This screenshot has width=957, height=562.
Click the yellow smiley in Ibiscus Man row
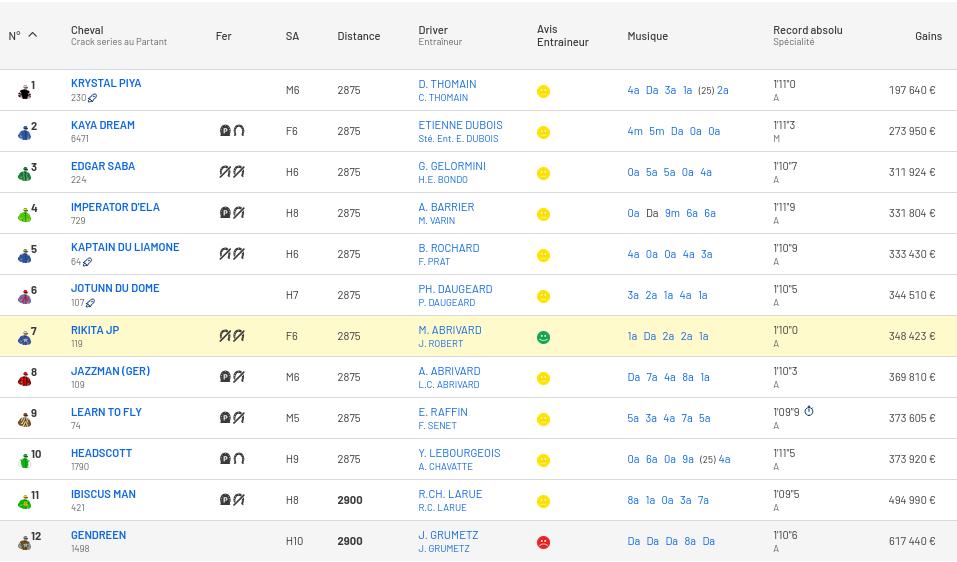[x=543, y=501]
